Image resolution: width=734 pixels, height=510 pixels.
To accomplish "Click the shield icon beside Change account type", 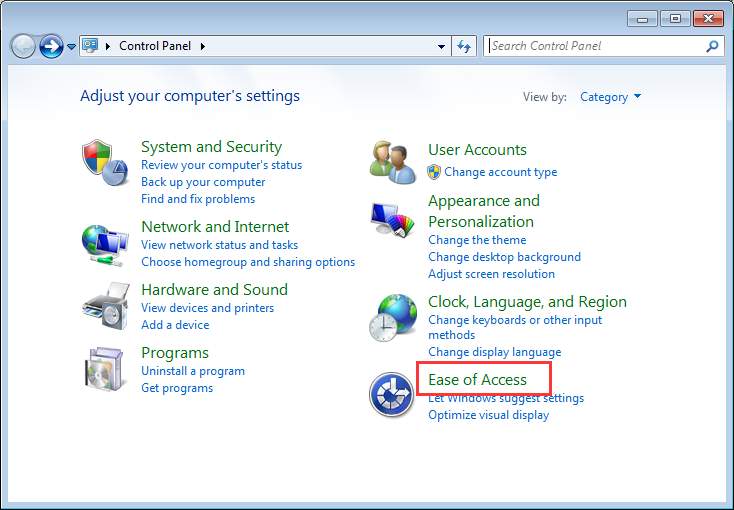I will (x=434, y=172).
